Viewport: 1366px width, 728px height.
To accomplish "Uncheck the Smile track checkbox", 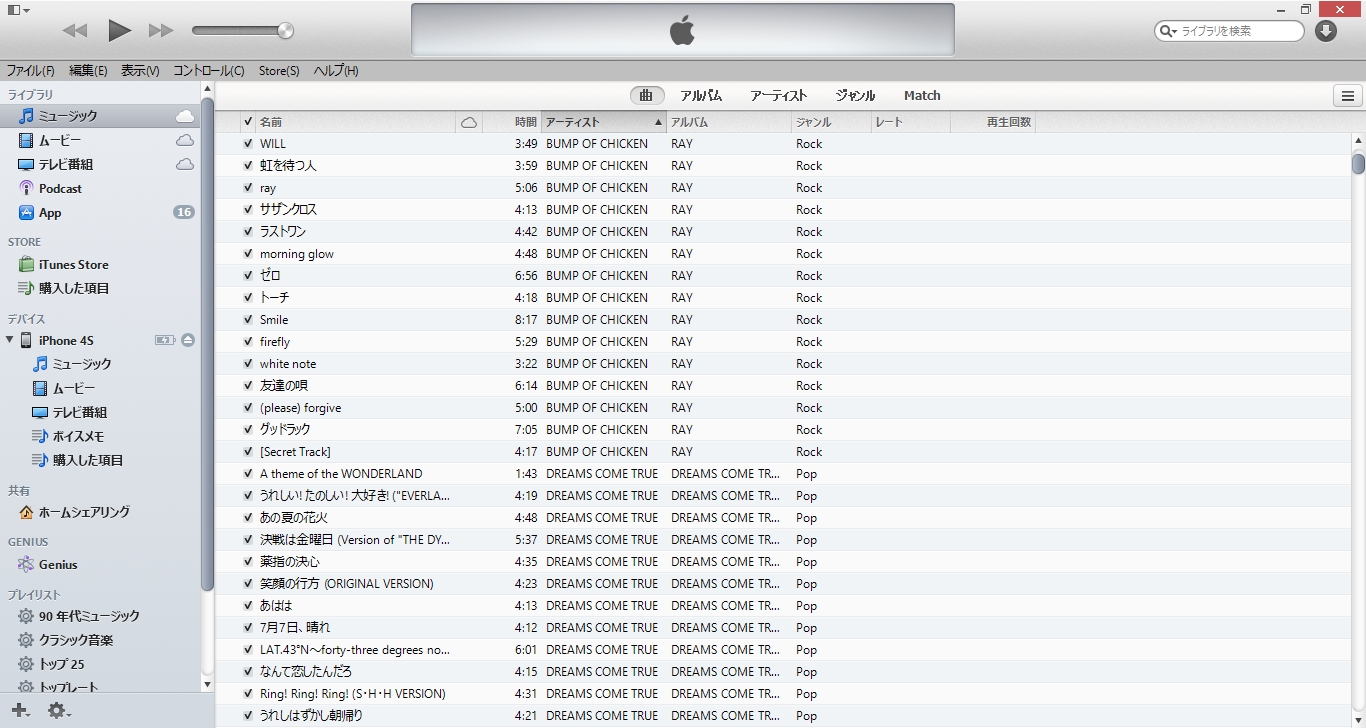I will (x=248, y=320).
